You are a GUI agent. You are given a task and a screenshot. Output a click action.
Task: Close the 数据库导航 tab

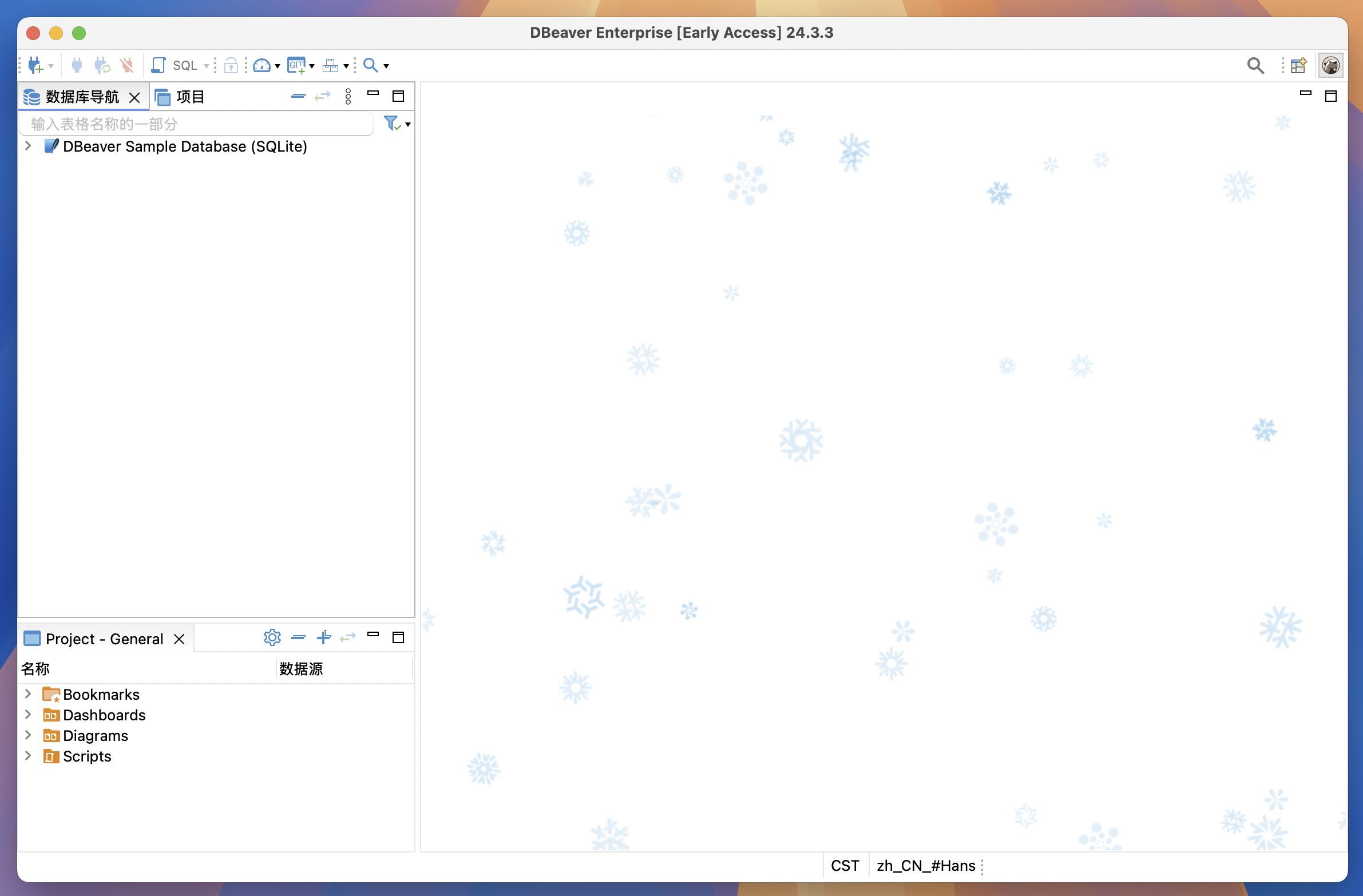coord(134,97)
